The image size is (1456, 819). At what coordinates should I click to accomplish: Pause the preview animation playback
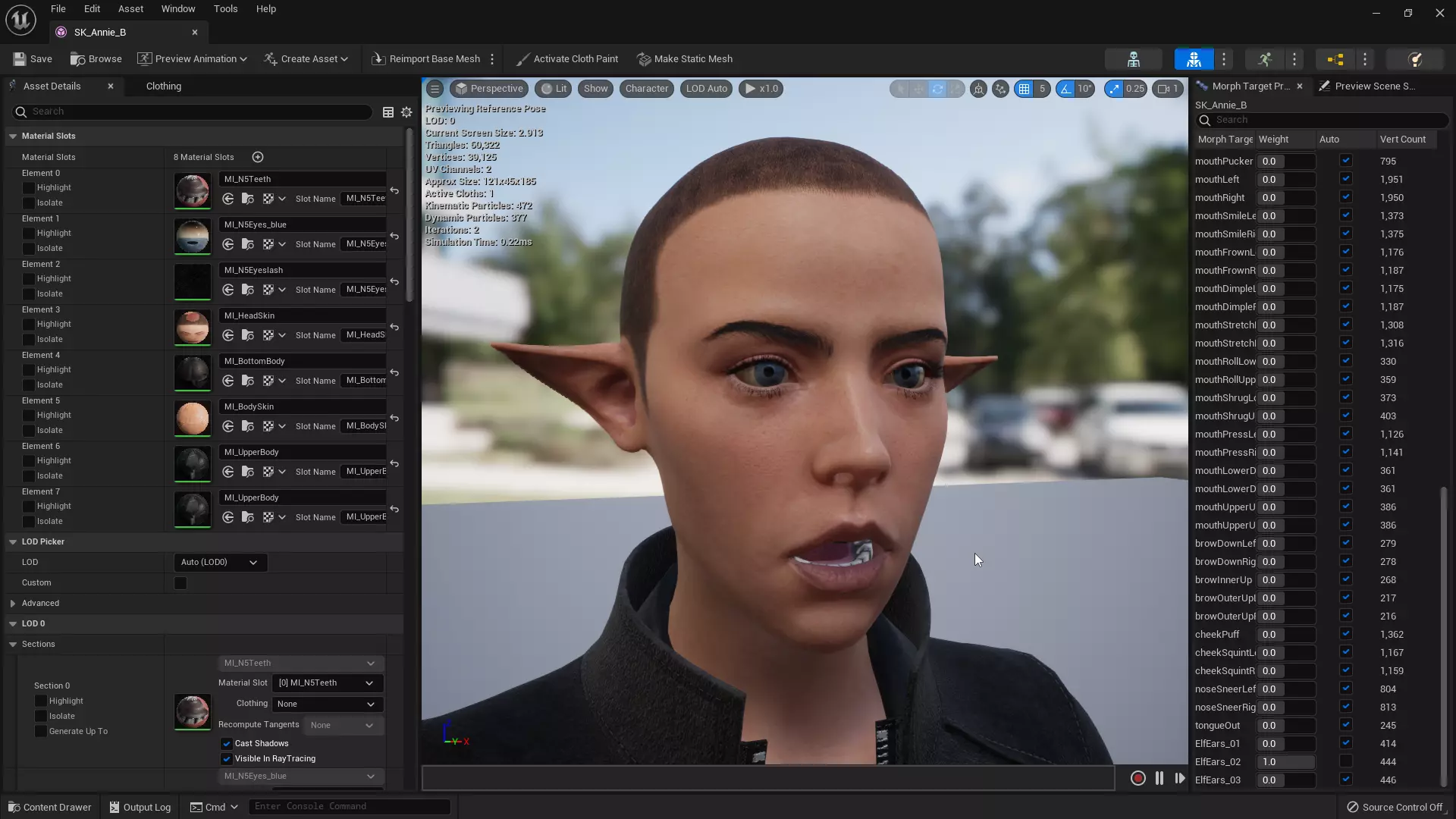pos(1159,778)
